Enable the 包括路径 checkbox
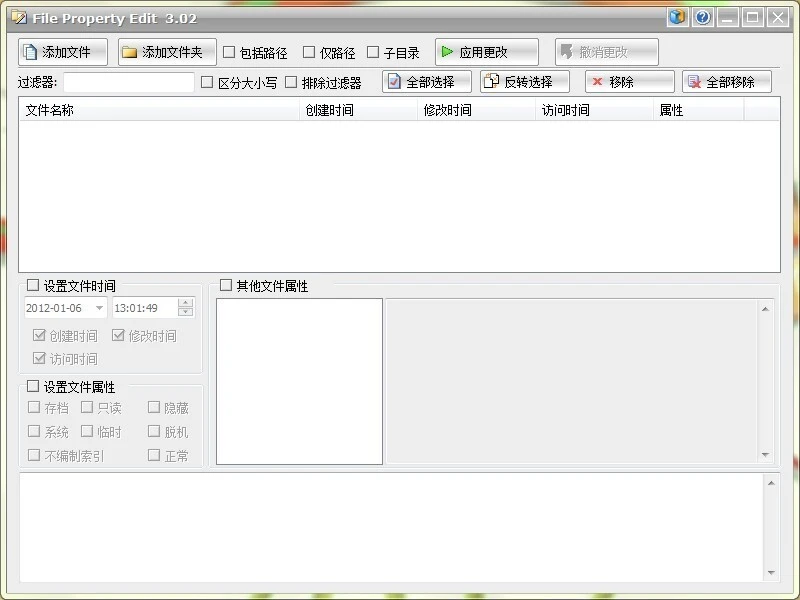800x600 pixels. (x=229, y=52)
